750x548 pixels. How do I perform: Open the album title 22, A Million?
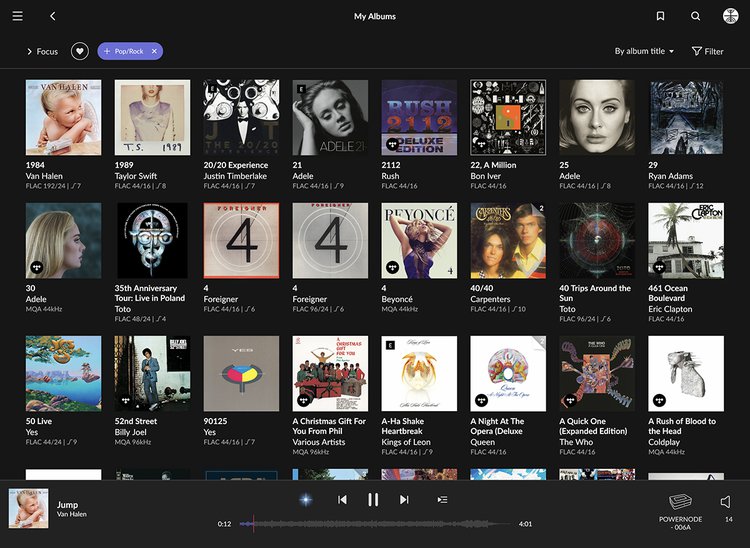point(493,165)
